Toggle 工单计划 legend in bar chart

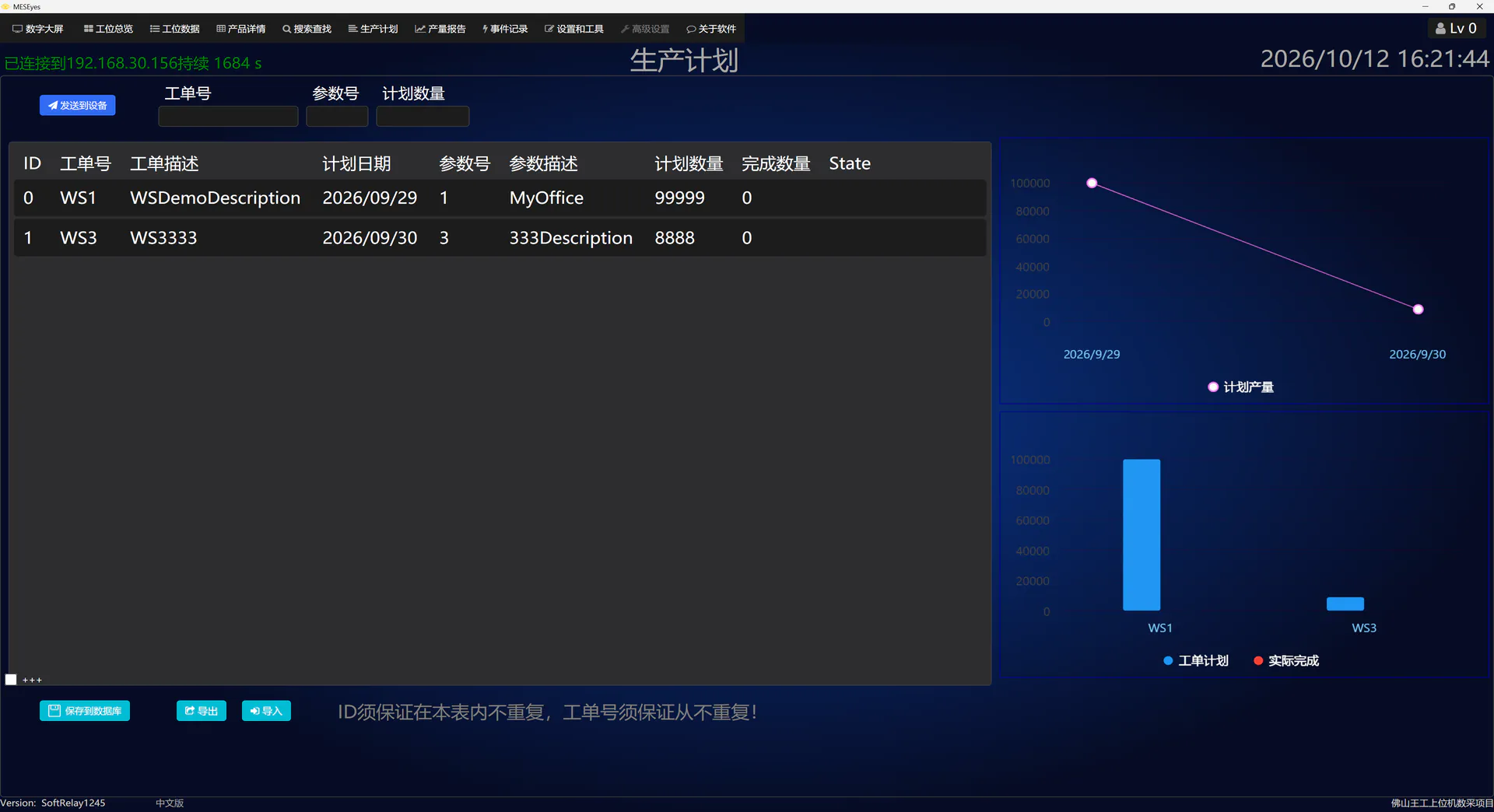tap(1196, 660)
